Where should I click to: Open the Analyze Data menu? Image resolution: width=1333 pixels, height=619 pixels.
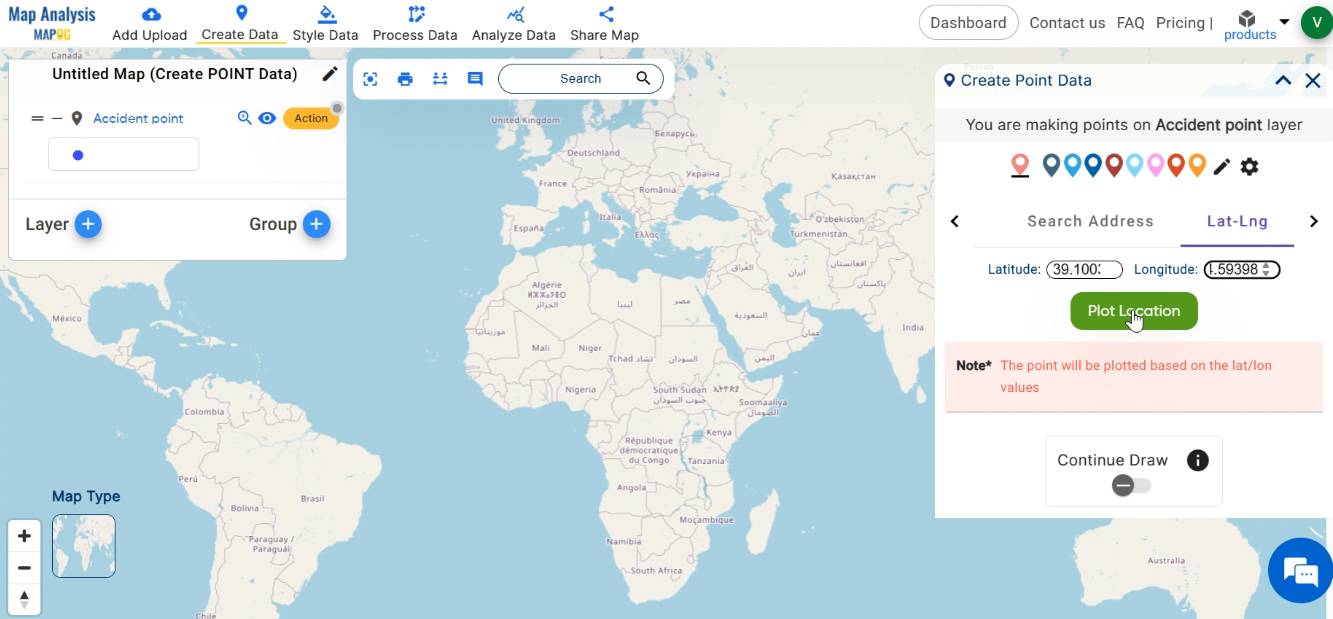(x=513, y=22)
